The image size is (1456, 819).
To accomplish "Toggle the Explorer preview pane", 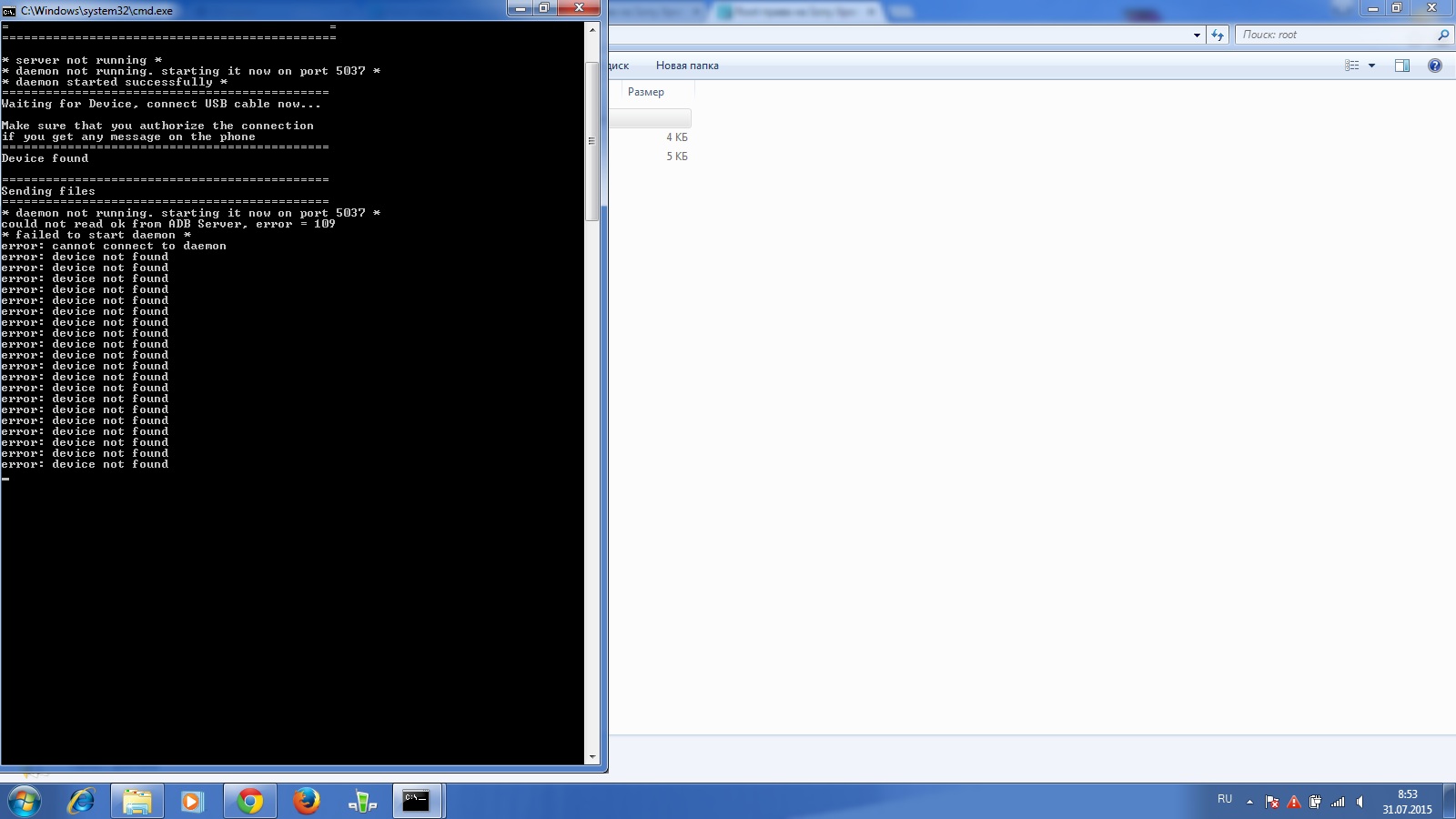I will (1402, 66).
